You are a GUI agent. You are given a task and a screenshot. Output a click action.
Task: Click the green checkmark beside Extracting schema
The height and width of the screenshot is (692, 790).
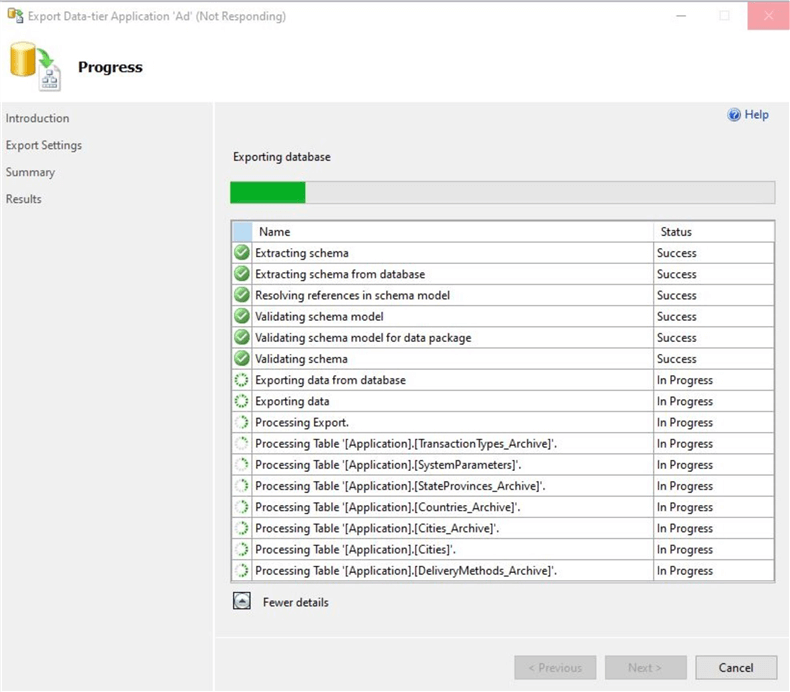click(x=241, y=253)
